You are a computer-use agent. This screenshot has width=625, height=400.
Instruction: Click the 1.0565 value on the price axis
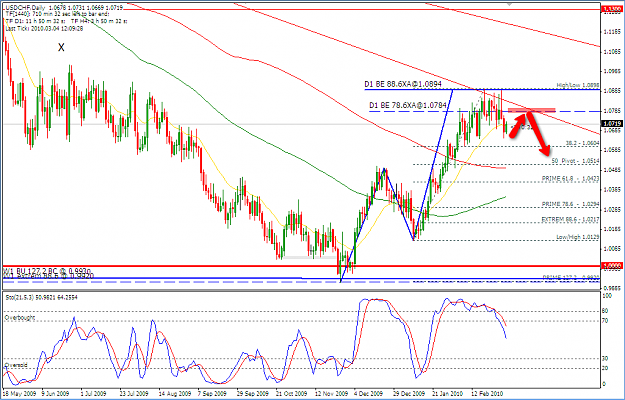613,150
